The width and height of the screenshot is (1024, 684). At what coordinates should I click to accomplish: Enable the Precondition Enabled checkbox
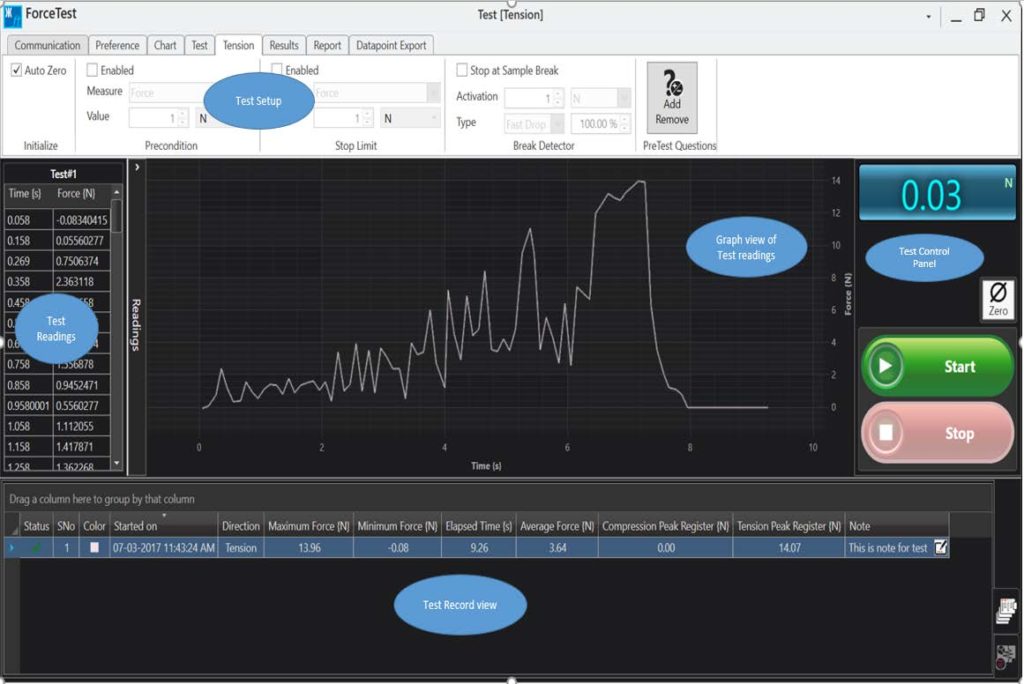tap(90, 70)
